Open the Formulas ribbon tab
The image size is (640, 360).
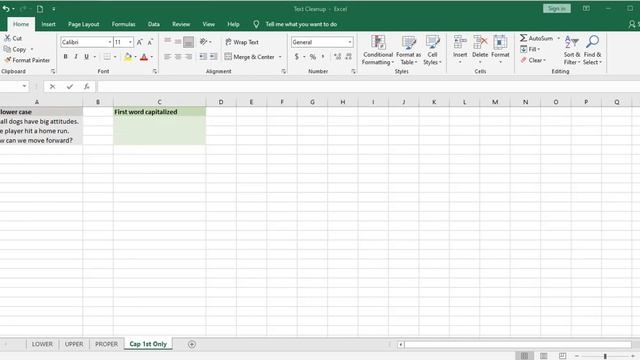pos(123,24)
